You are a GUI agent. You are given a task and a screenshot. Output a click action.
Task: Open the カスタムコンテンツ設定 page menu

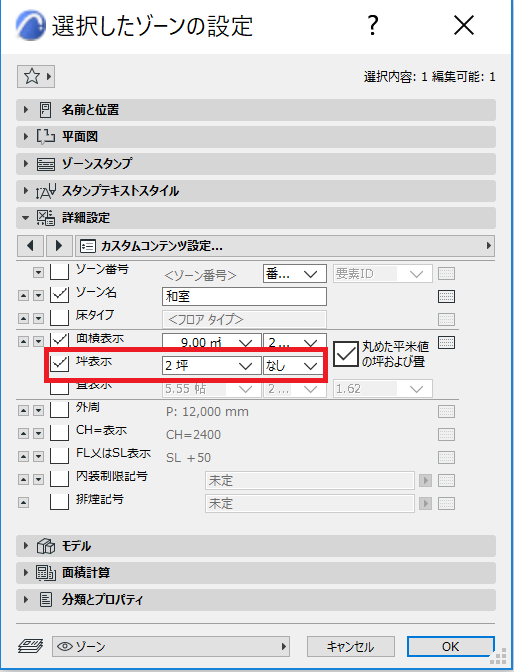[285, 246]
